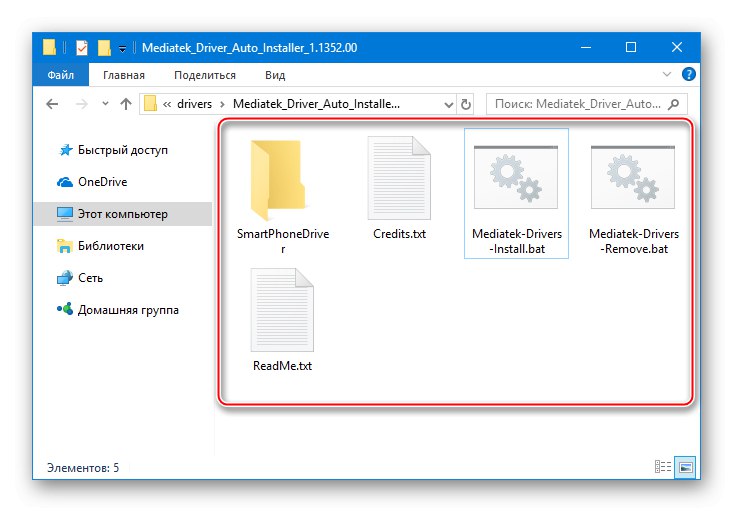Maximize the Explorer window
Image resolution: width=733 pixels, height=512 pixels.
click(631, 47)
